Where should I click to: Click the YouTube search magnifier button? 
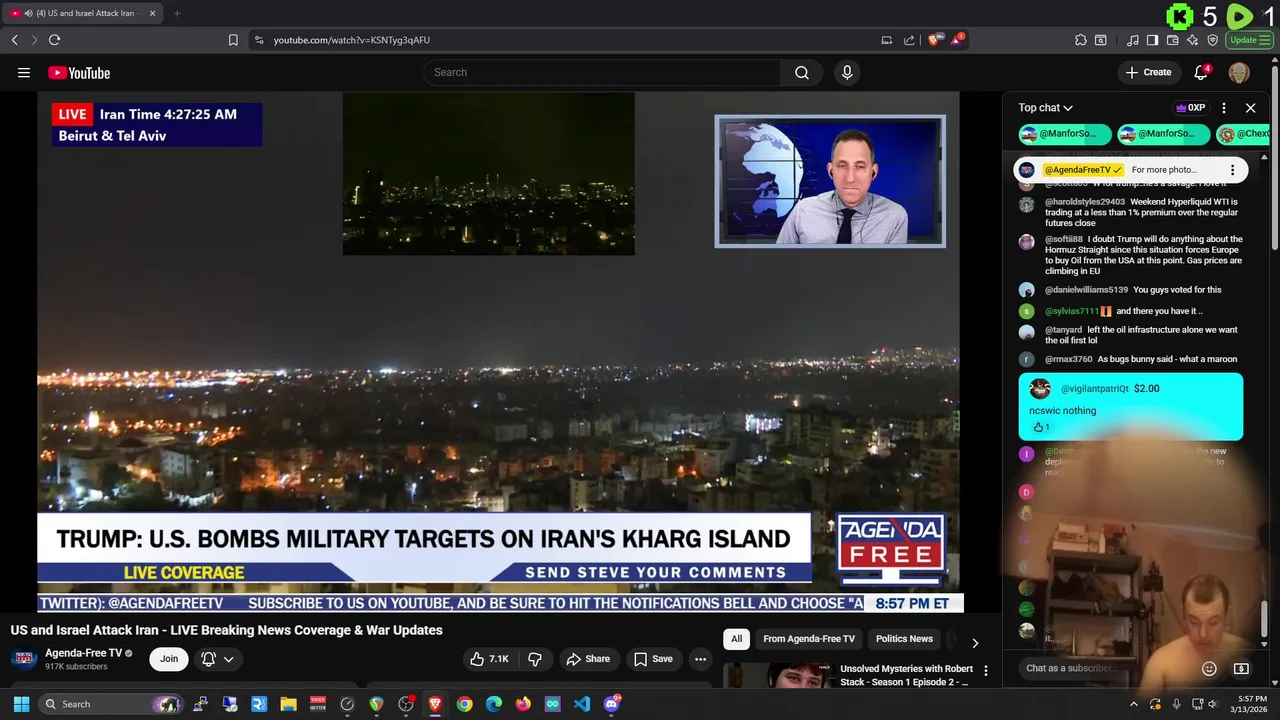tap(801, 72)
